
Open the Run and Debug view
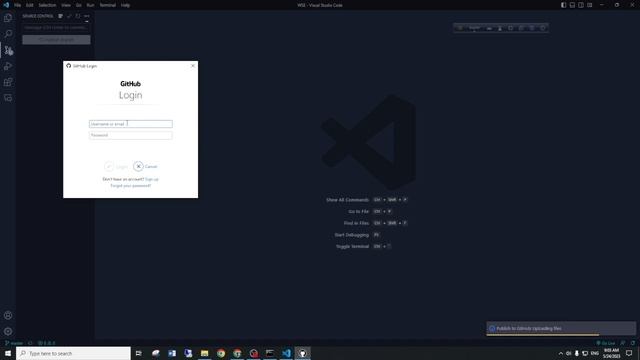[8, 66]
